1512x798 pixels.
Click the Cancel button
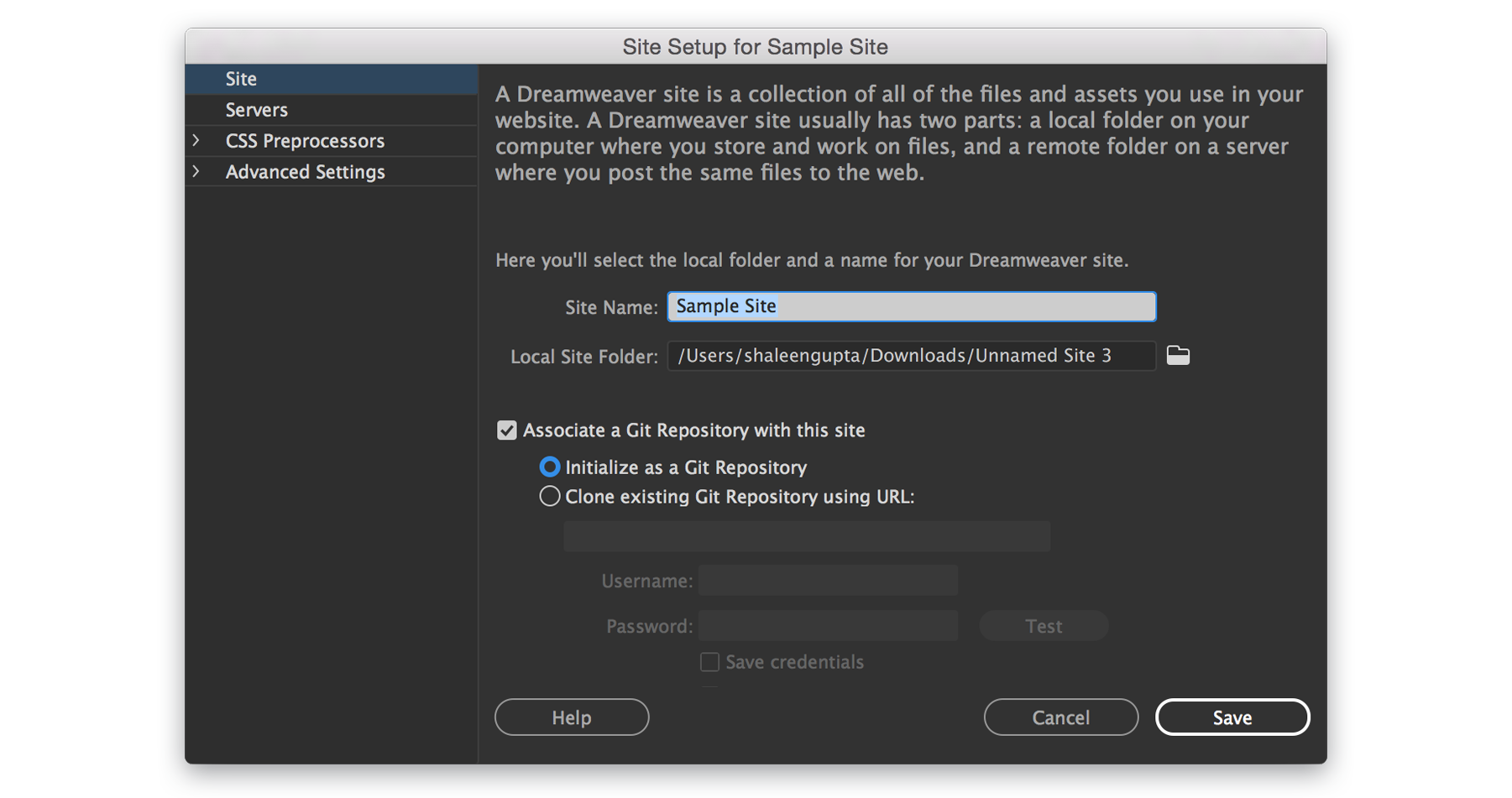1060,717
